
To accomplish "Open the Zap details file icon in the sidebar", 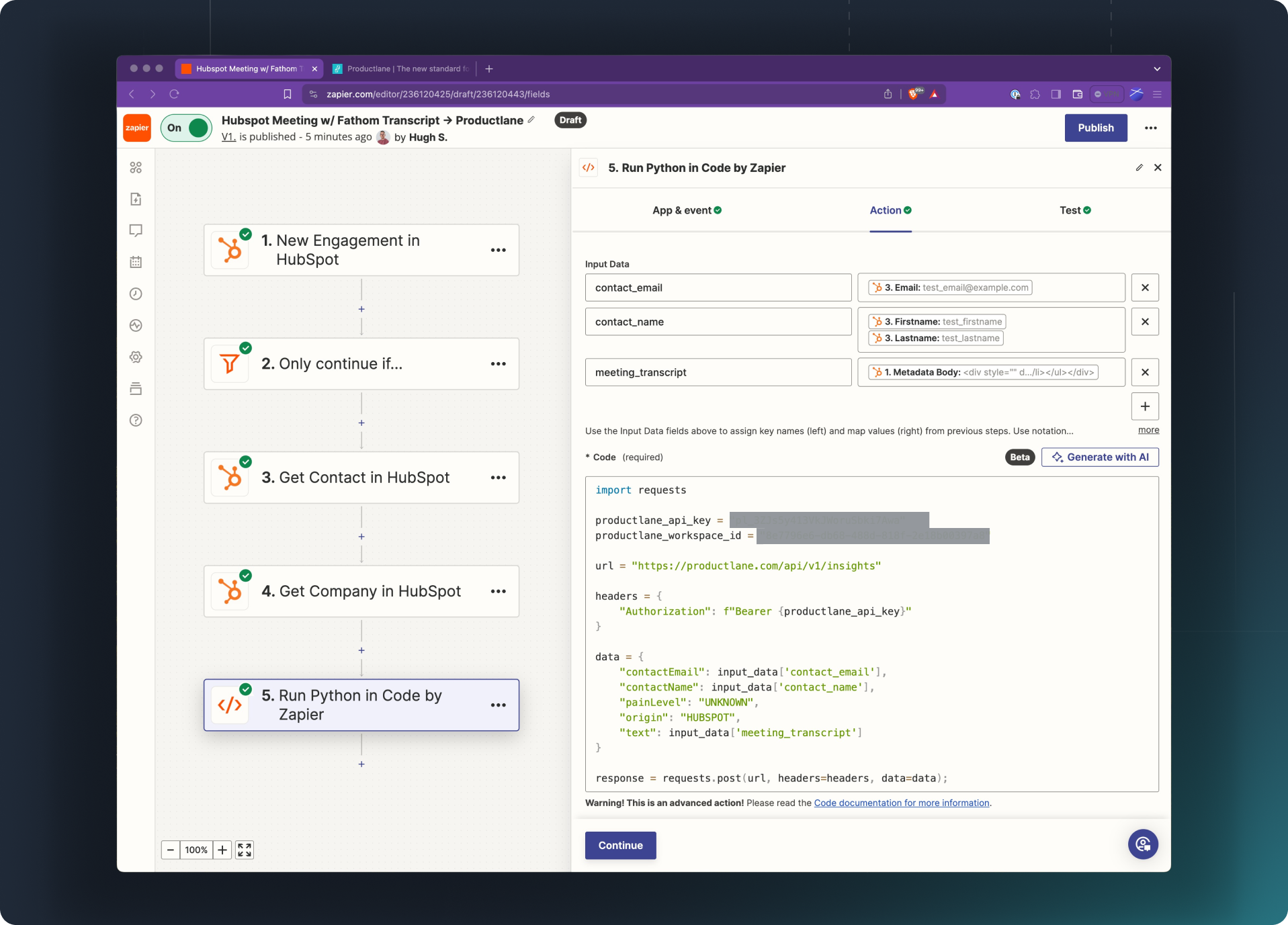I will (x=136, y=199).
